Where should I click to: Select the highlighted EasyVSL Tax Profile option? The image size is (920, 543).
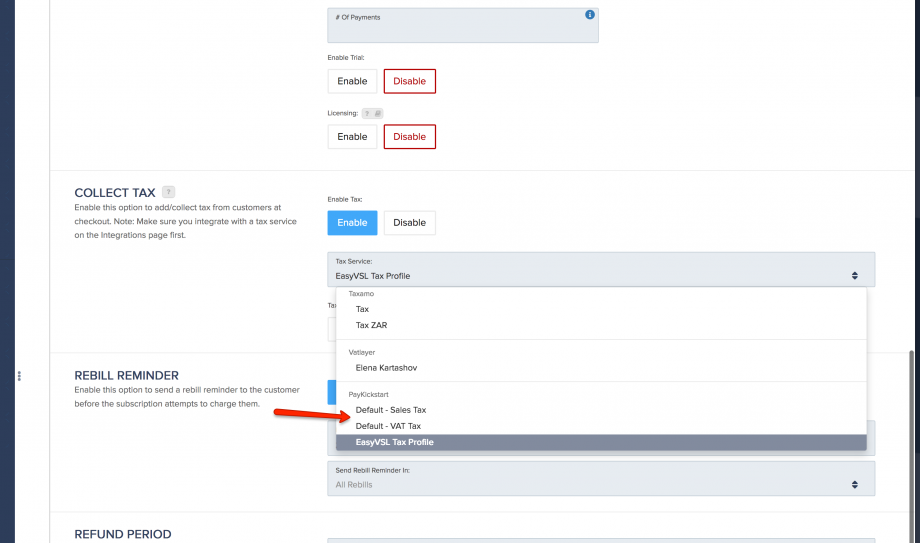[x=394, y=442]
